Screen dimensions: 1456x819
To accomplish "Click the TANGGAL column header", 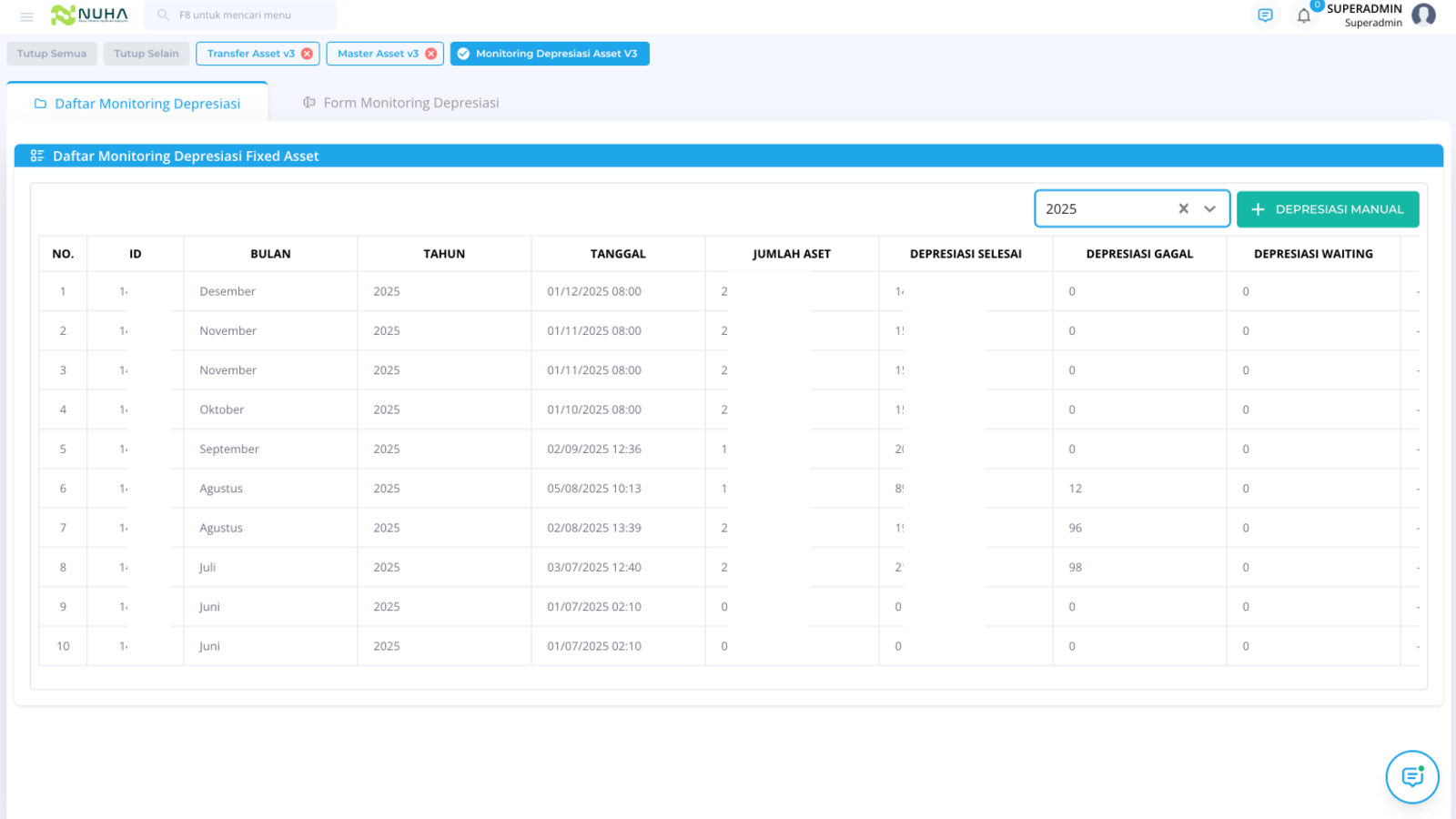I will 618,254.
